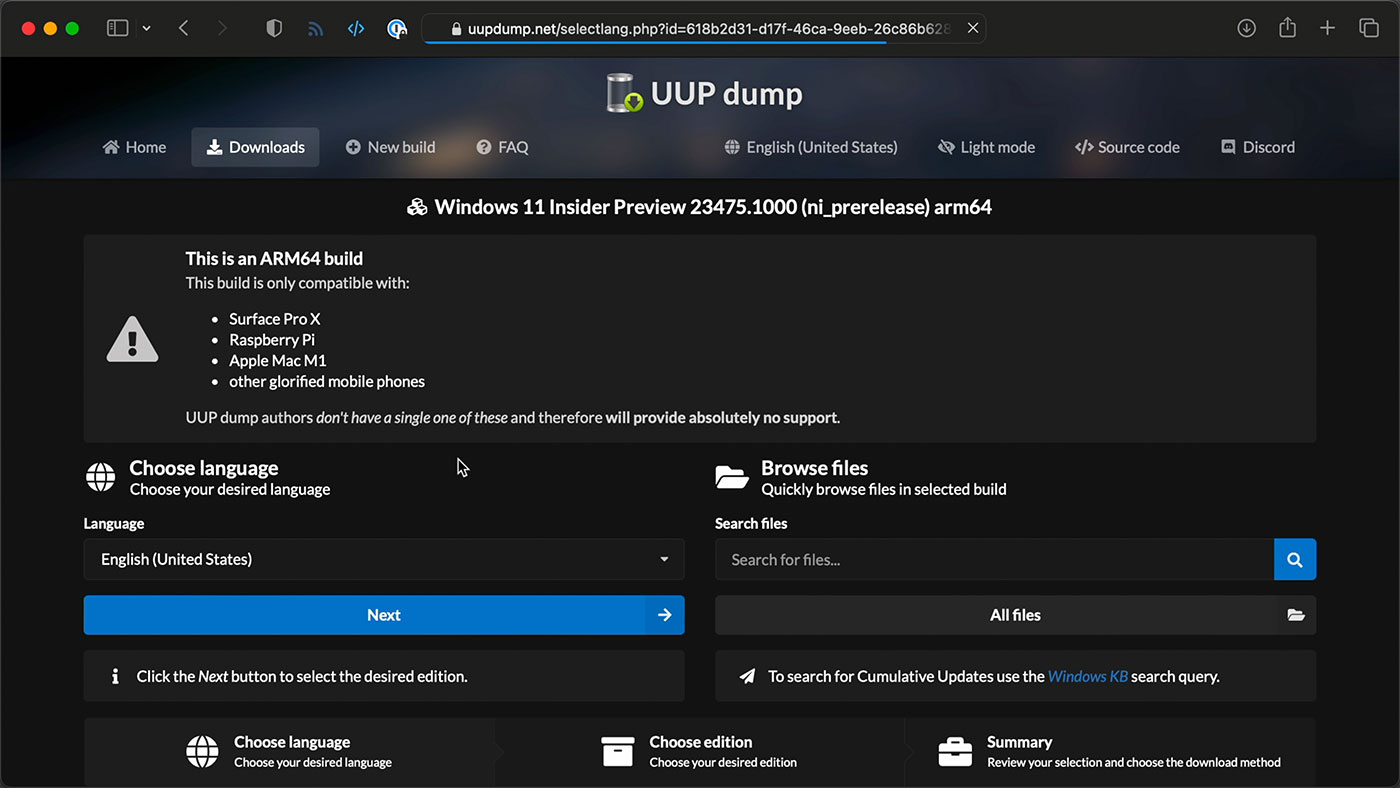Click the open folder Browse files icon

click(x=732, y=477)
